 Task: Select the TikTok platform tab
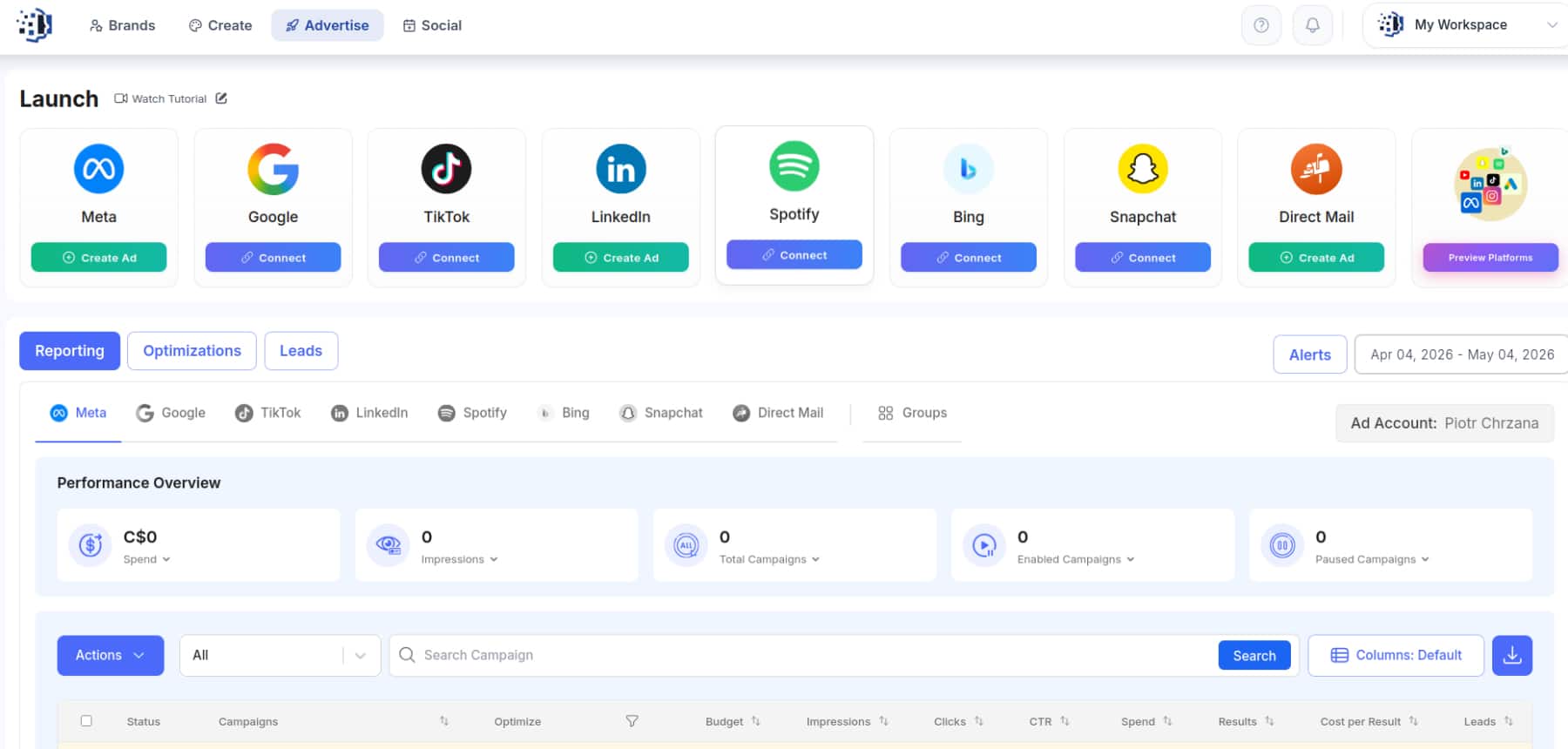click(x=268, y=413)
